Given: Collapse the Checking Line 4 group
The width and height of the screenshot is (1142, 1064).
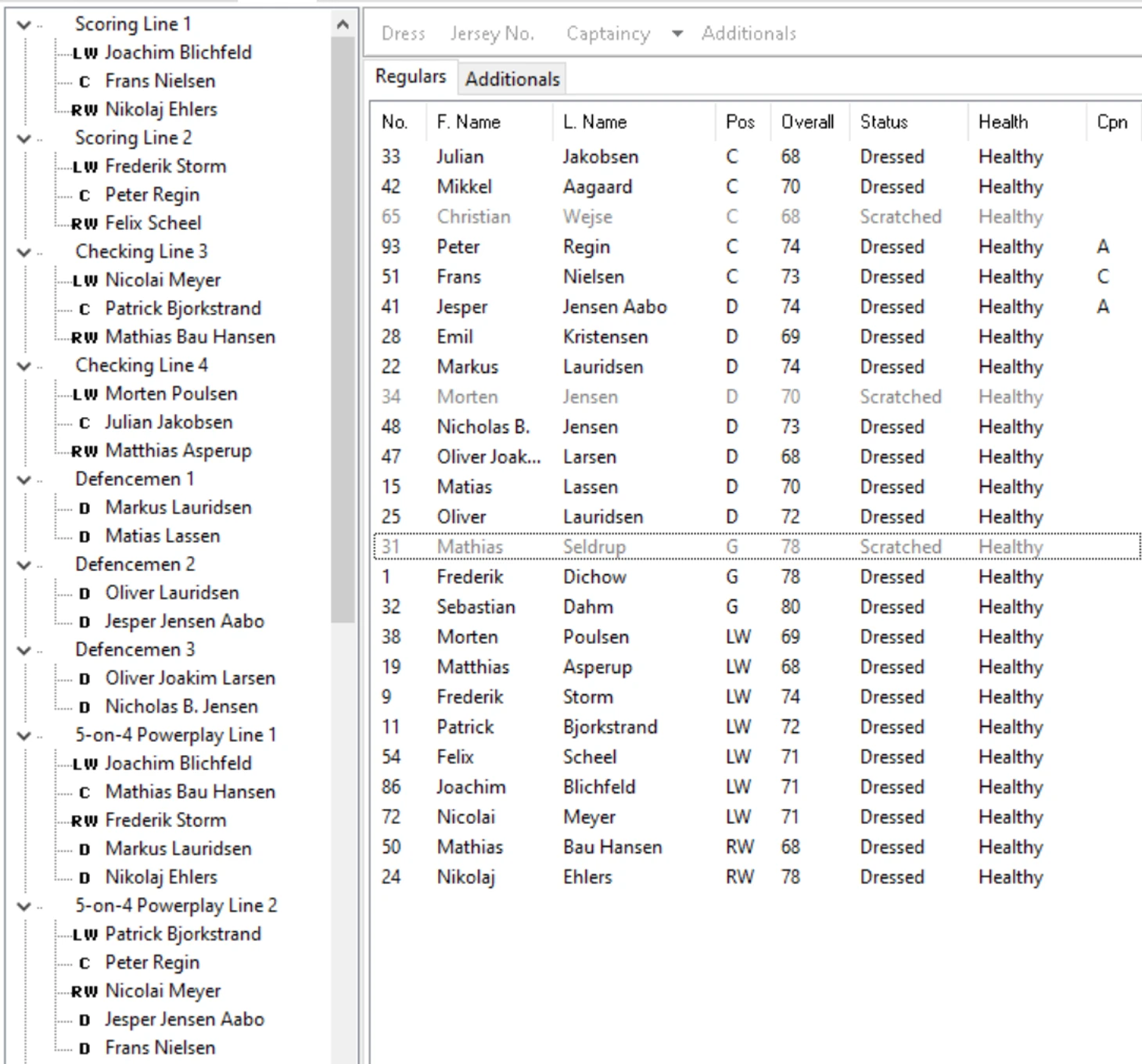Looking at the screenshot, I should 24,366.
